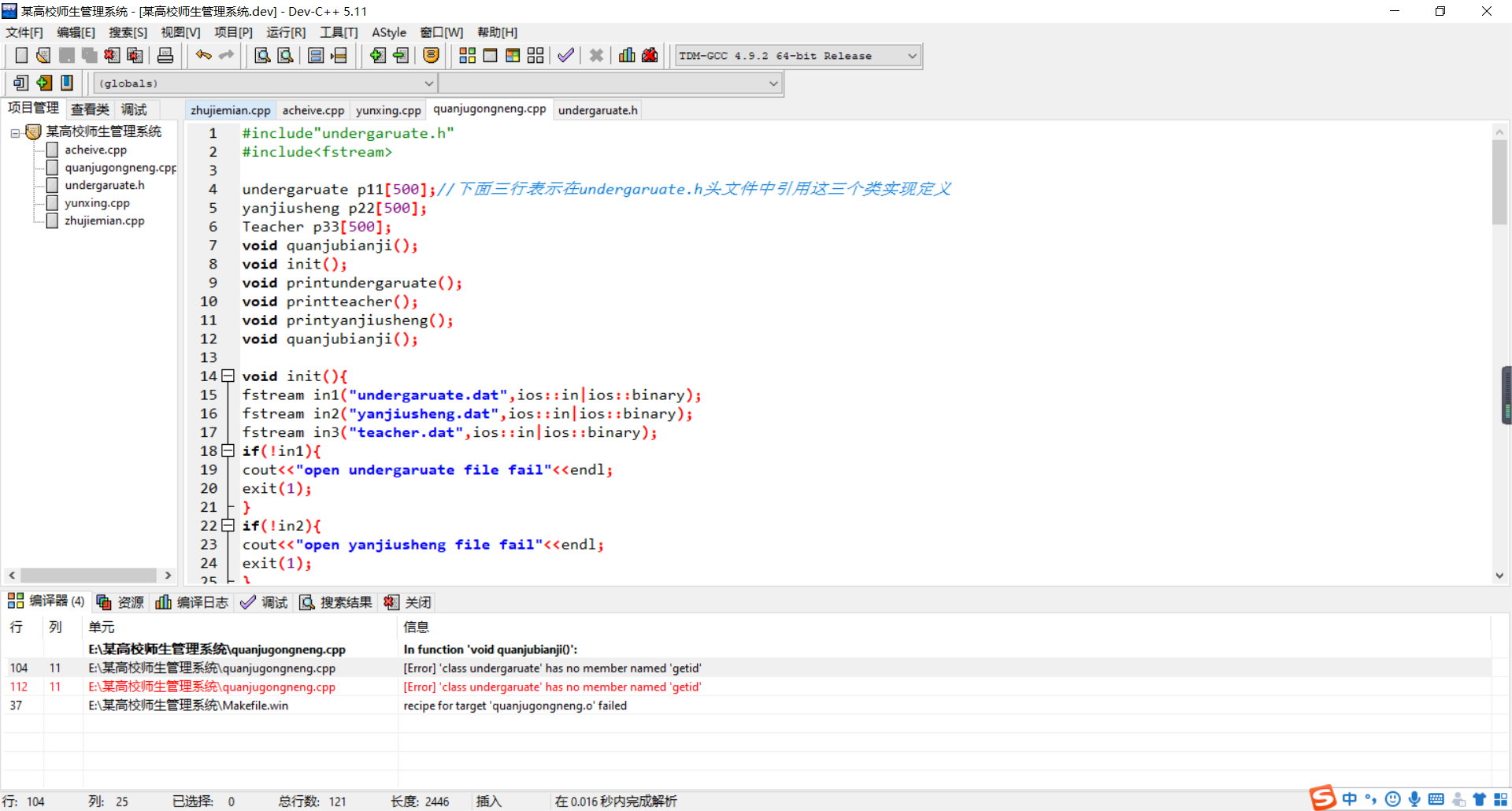1512x811 pixels.
Task: Create a new source file from toolbar
Action: click(21, 55)
